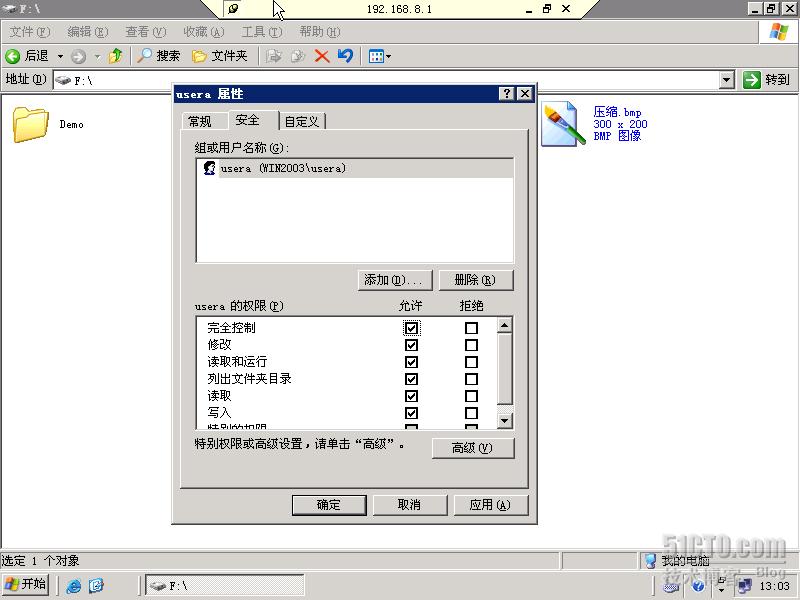Click the 添加(D)... button
The width and height of the screenshot is (800, 600).
[x=395, y=280]
